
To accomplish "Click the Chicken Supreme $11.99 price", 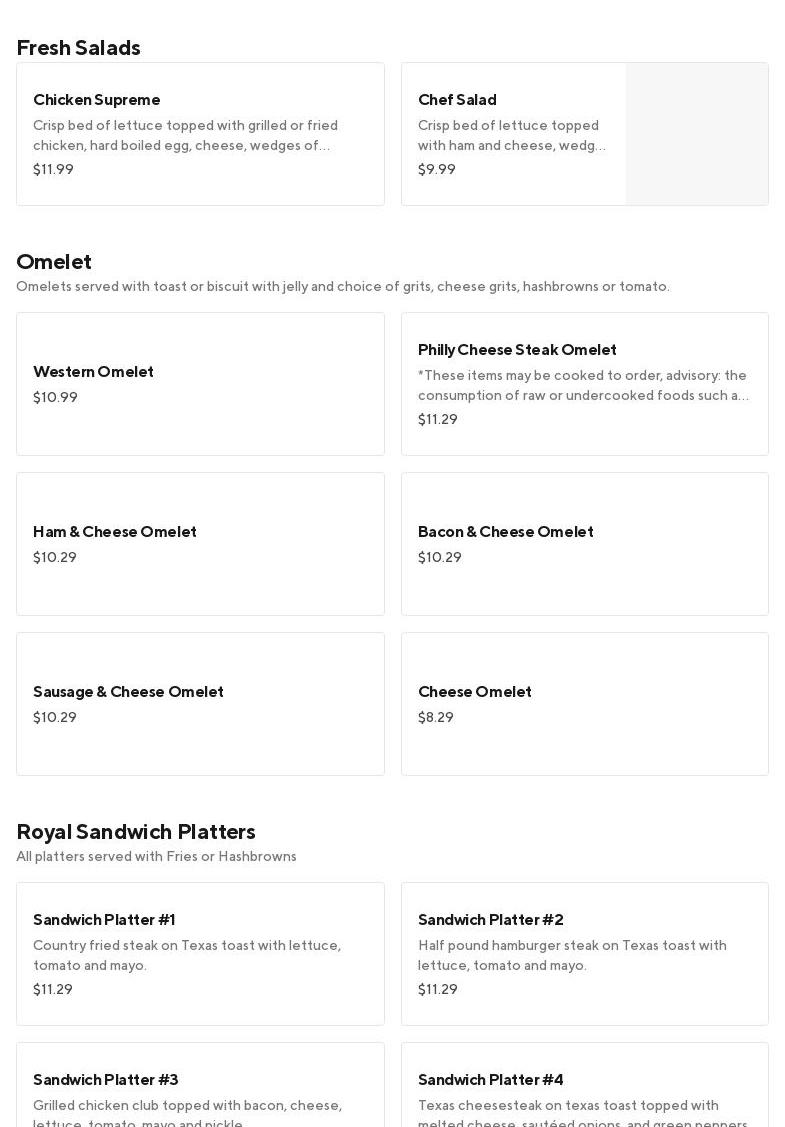I will pos(53,170).
